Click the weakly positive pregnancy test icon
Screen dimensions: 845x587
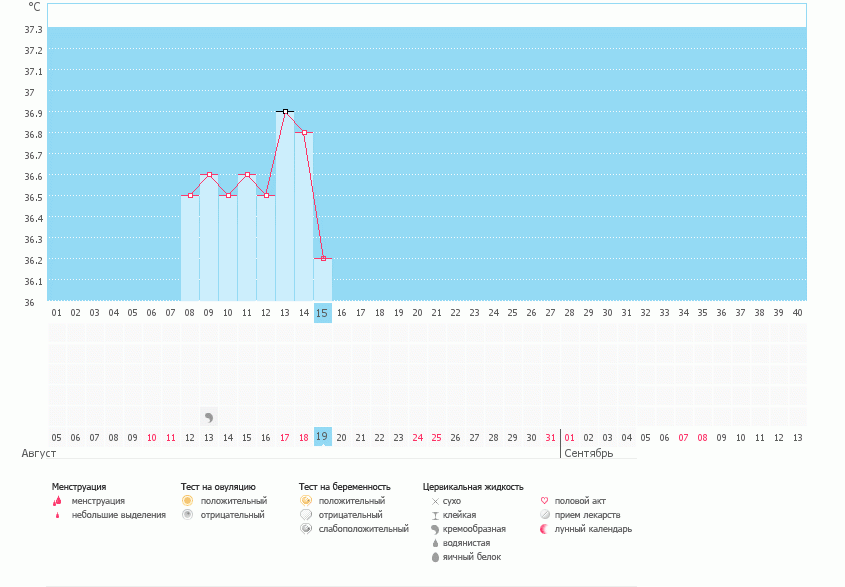coord(305,529)
